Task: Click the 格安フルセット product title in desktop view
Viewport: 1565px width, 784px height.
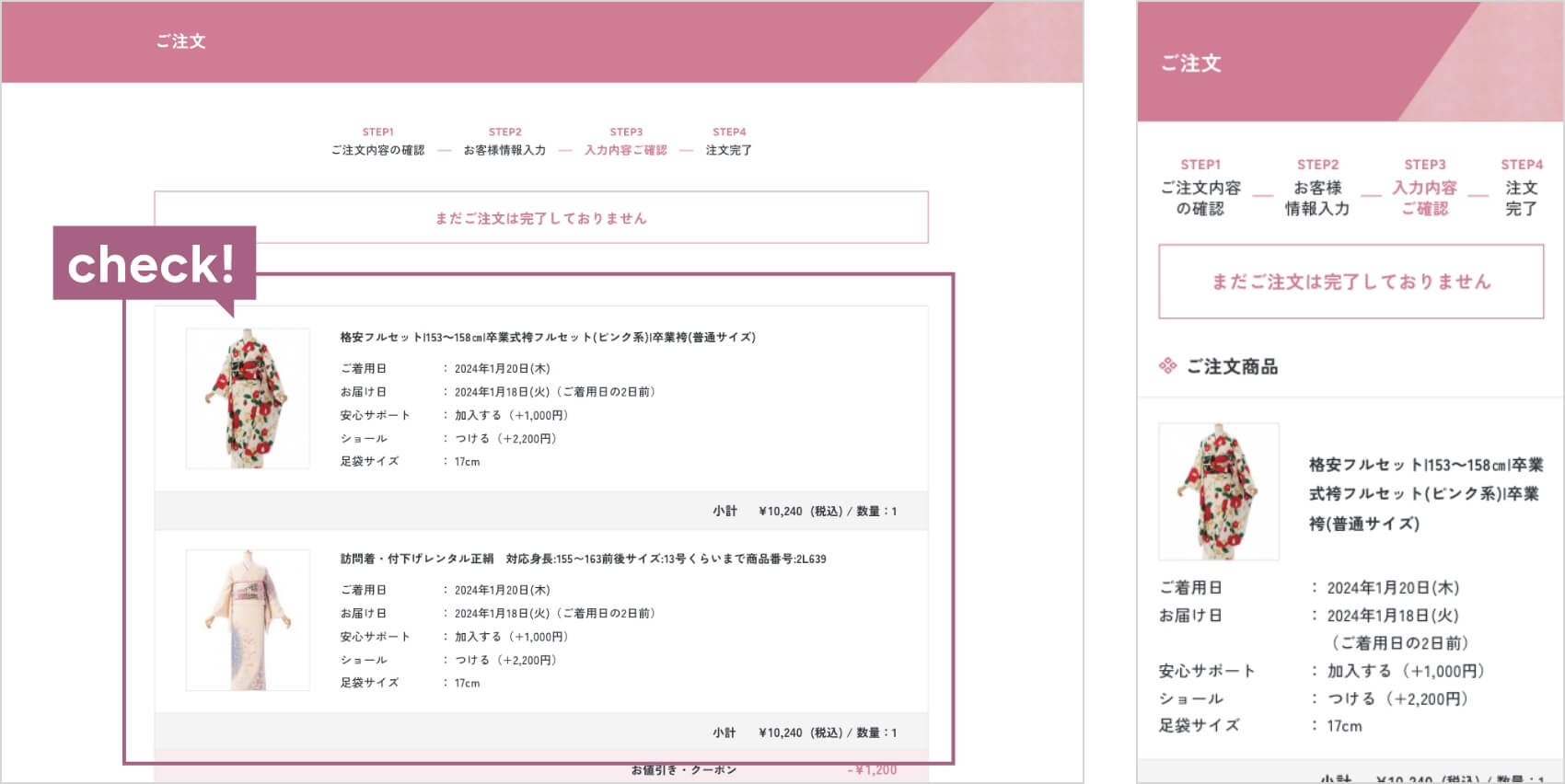Action: tap(548, 338)
